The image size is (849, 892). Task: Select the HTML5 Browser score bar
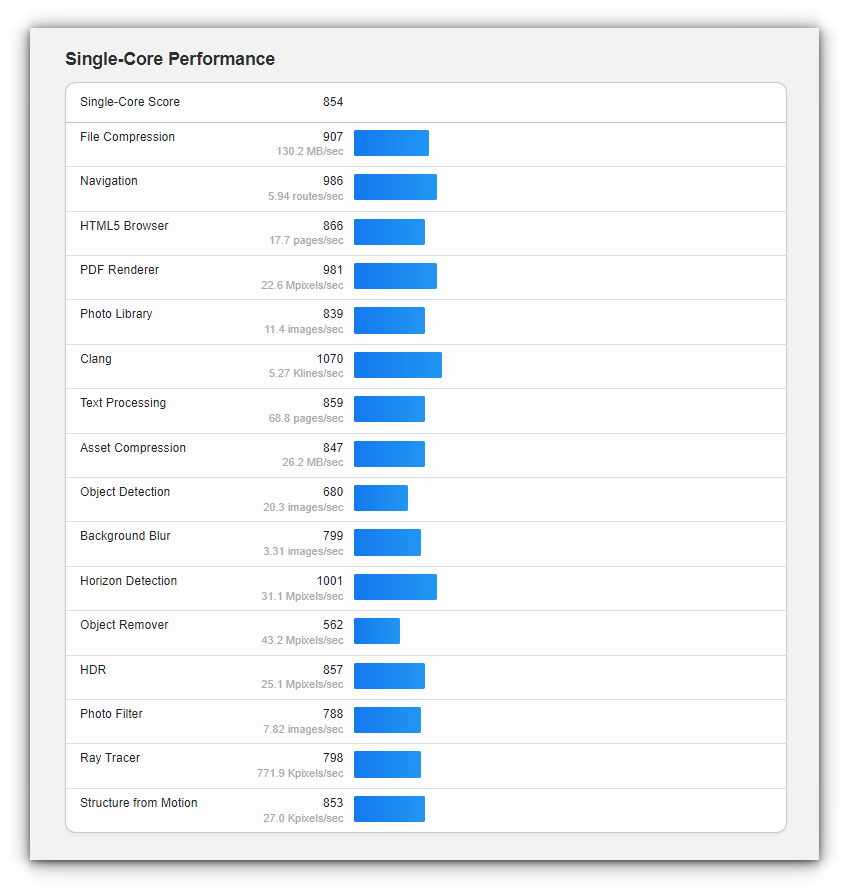point(389,232)
